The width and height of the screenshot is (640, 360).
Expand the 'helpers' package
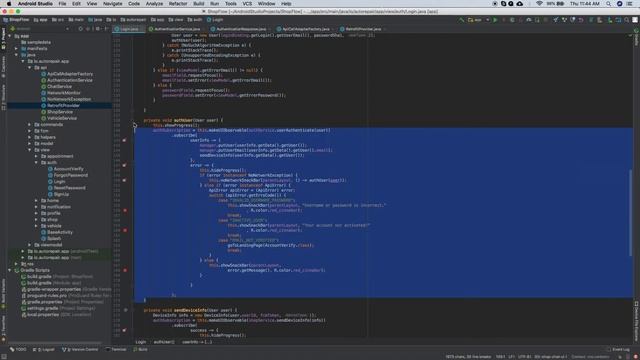click(x=29, y=137)
